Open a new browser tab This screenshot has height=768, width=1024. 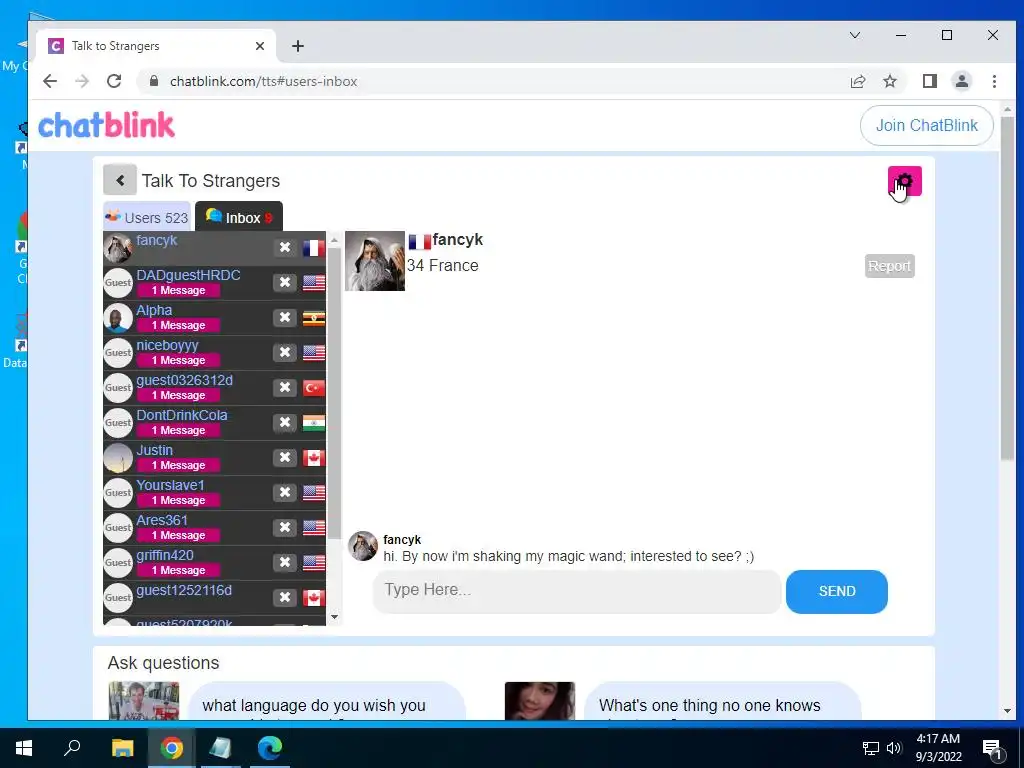(x=298, y=46)
